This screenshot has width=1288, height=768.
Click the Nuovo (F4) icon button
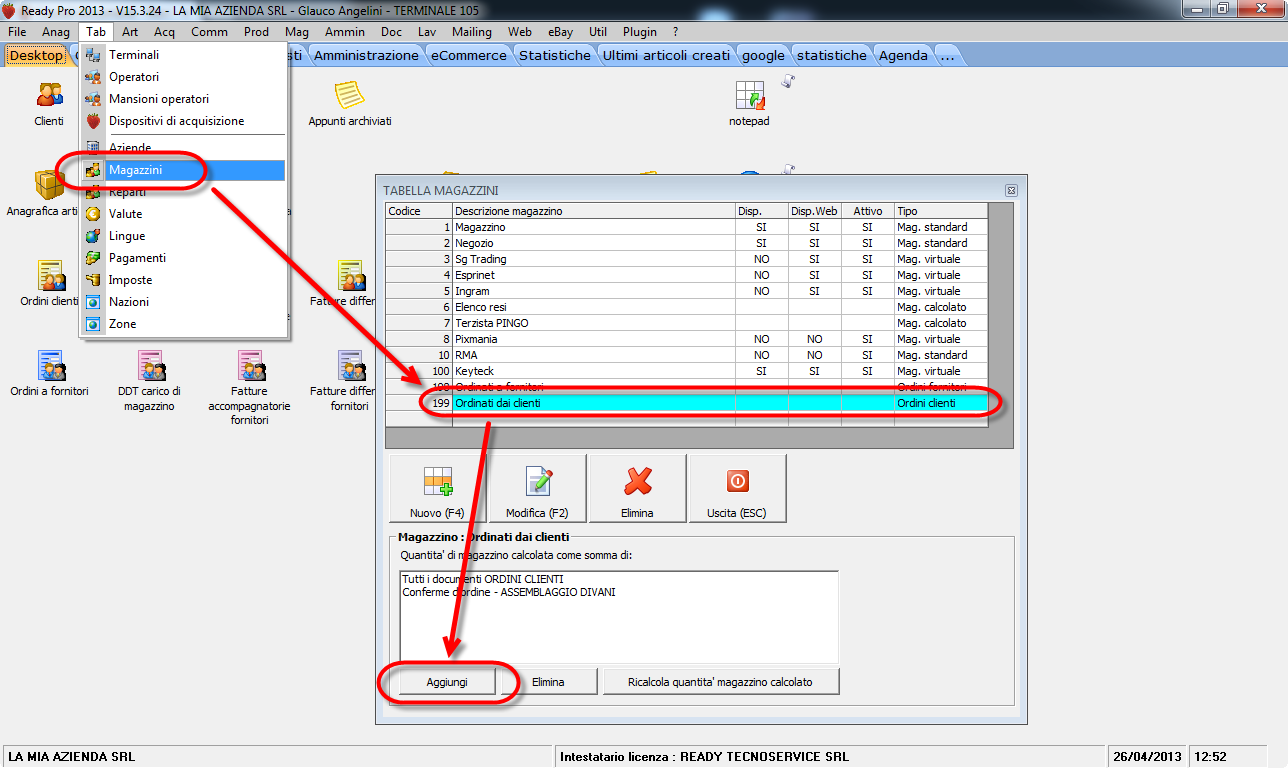[x=438, y=488]
